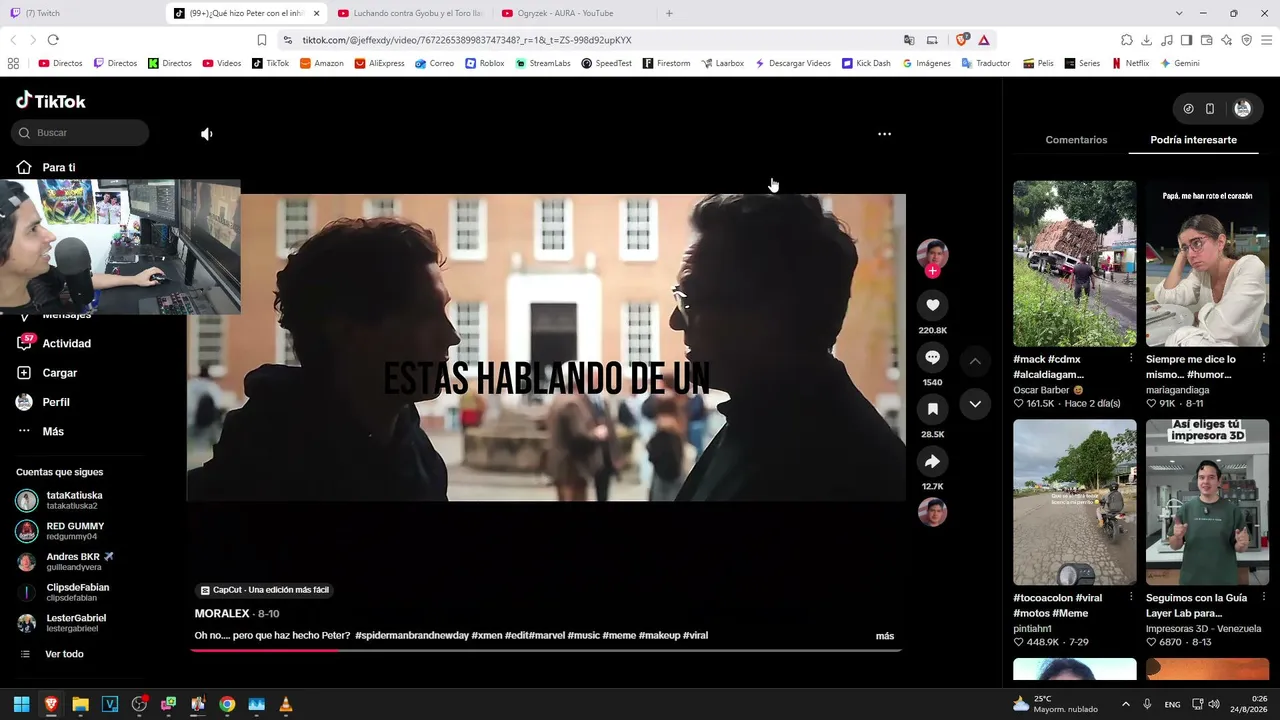1280x720 pixels.
Task: Open MORALEX creator name
Action: coord(222,614)
